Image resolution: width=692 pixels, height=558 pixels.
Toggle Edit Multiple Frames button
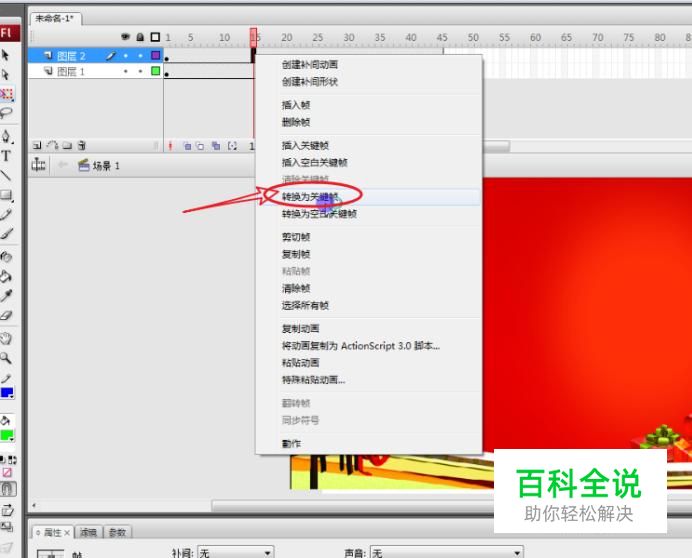coord(216,146)
